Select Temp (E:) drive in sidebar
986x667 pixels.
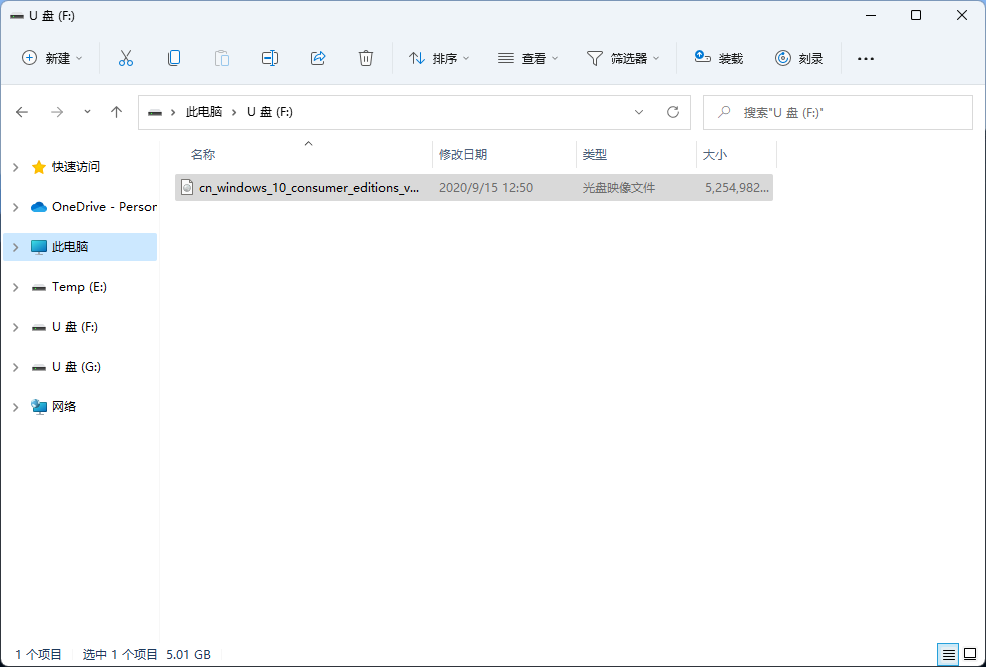(79, 287)
